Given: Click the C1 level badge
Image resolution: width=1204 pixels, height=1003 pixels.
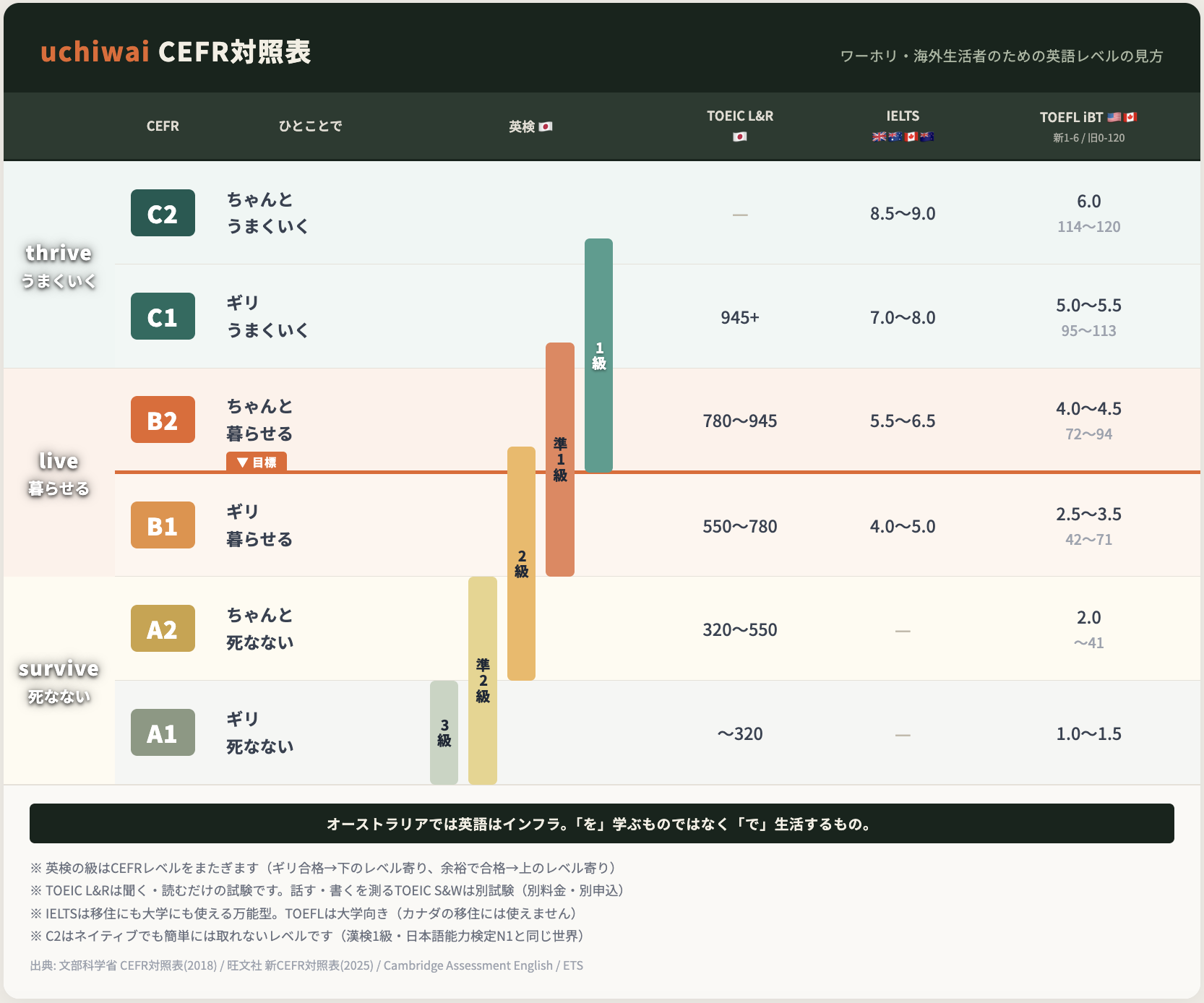Looking at the screenshot, I should 163,317.
